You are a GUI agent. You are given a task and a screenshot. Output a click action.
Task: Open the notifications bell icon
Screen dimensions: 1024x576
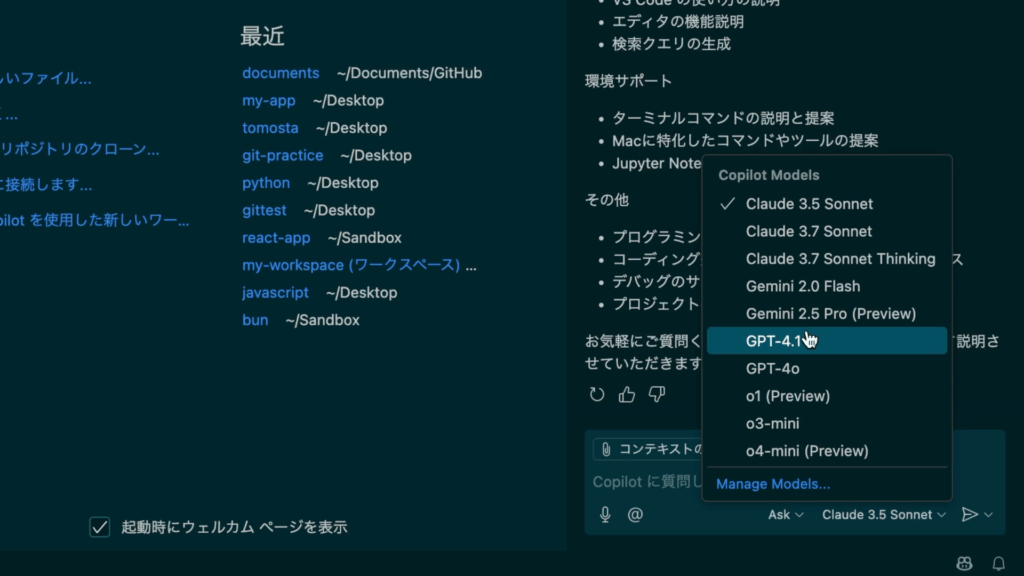point(998,563)
